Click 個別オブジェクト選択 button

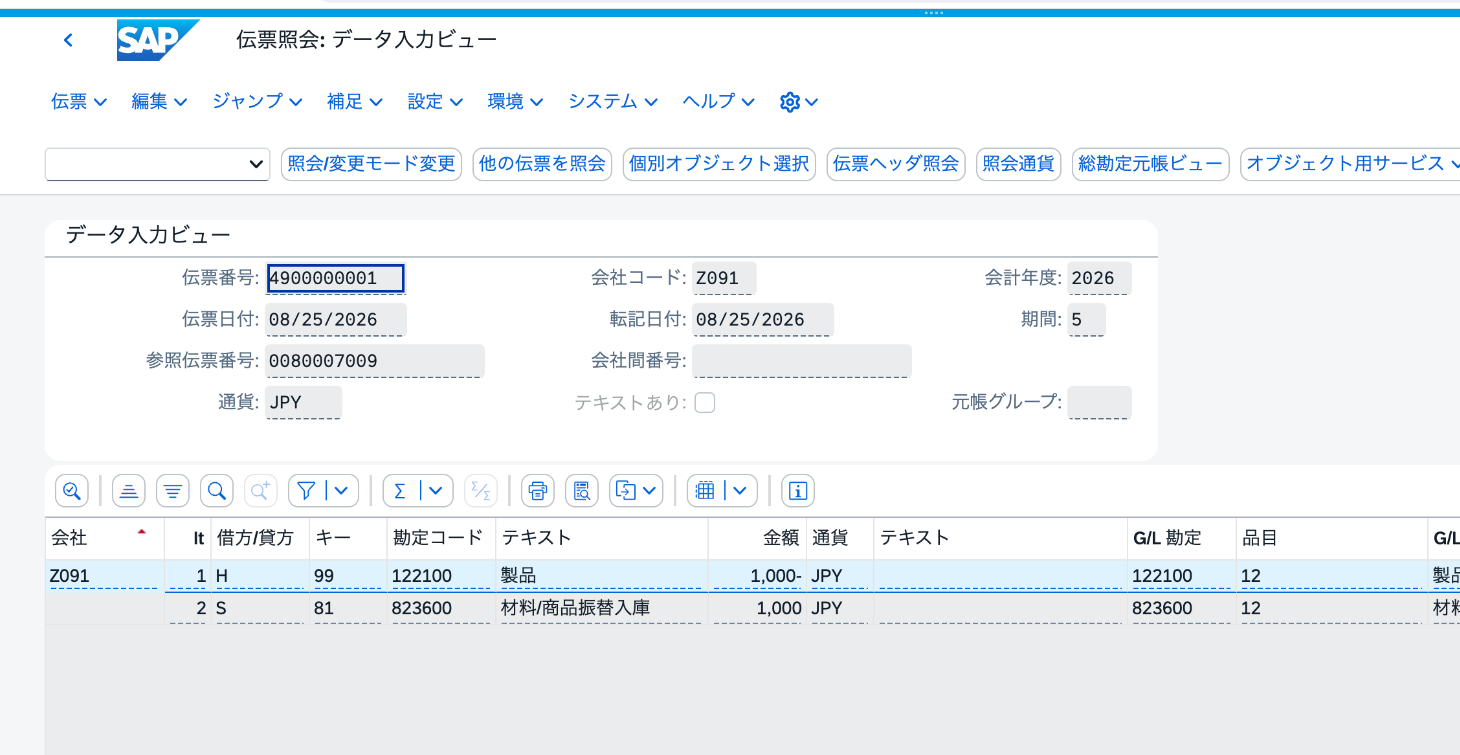(x=719, y=164)
